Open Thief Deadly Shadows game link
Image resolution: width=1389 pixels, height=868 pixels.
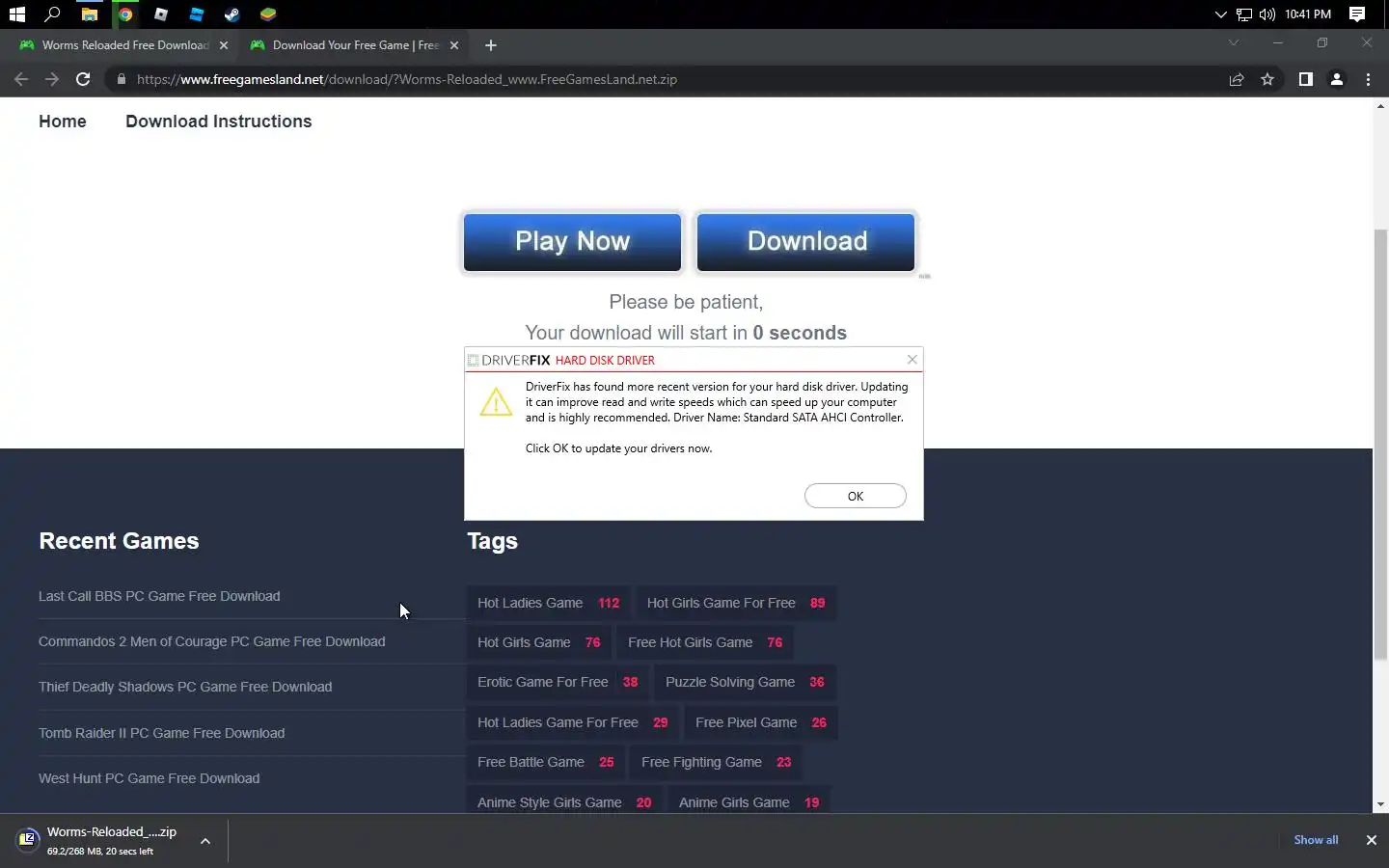tap(185, 687)
